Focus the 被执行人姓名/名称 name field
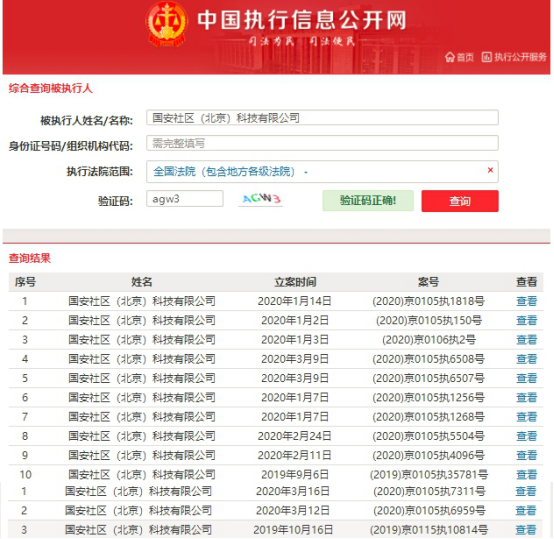554x539 pixels. [x=322, y=118]
